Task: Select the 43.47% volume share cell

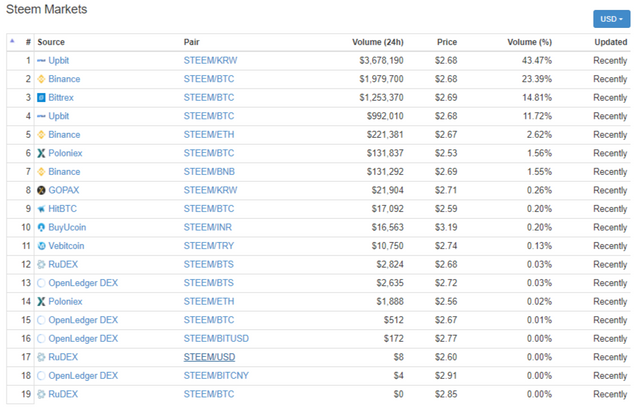Action: [536, 61]
